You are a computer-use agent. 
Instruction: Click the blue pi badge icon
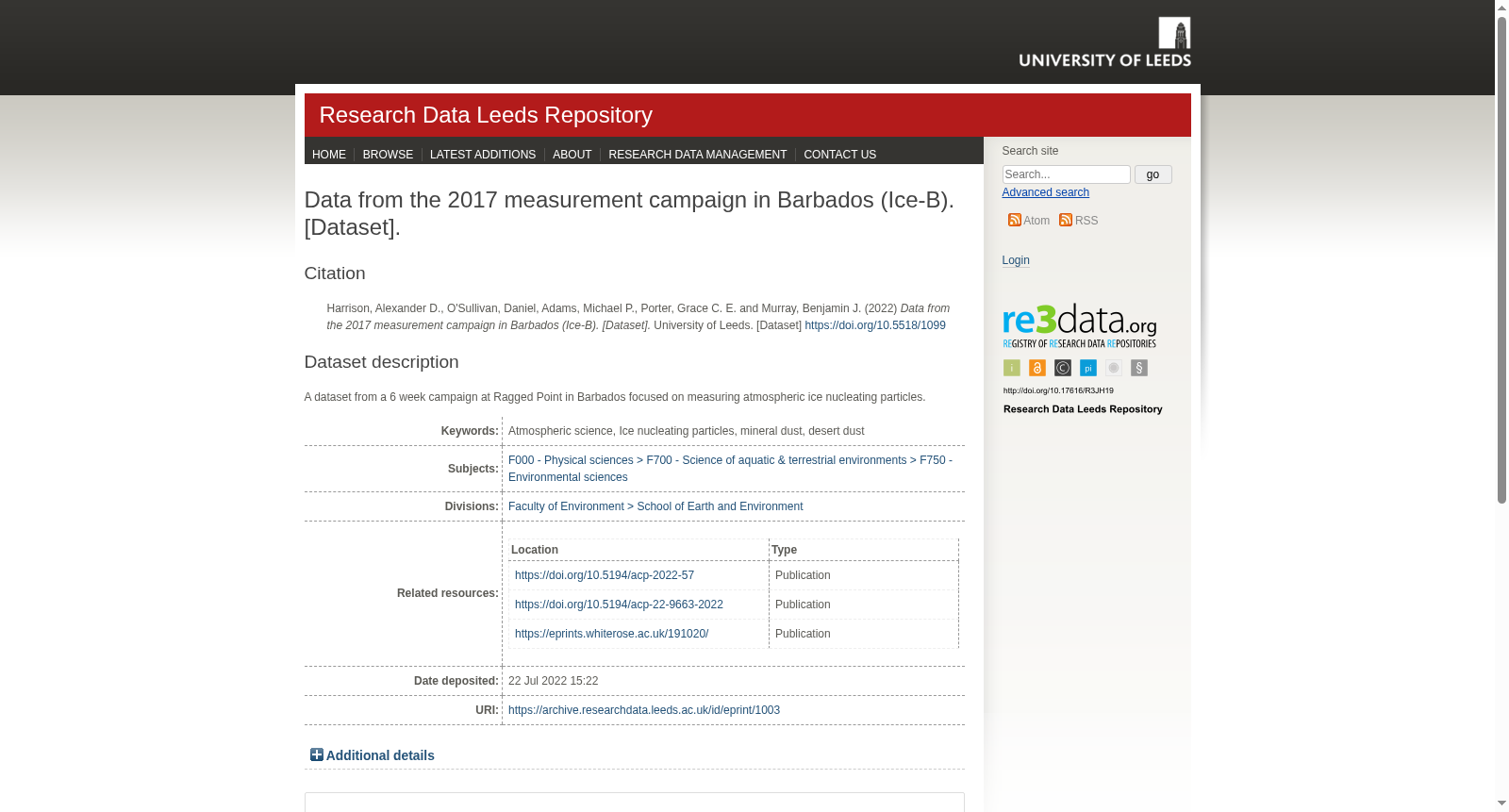pos(1088,368)
